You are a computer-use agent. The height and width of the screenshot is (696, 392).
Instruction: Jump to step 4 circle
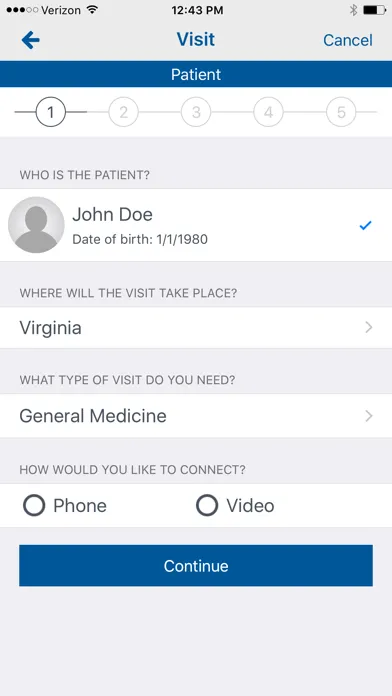pyautogui.click(x=268, y=112)
